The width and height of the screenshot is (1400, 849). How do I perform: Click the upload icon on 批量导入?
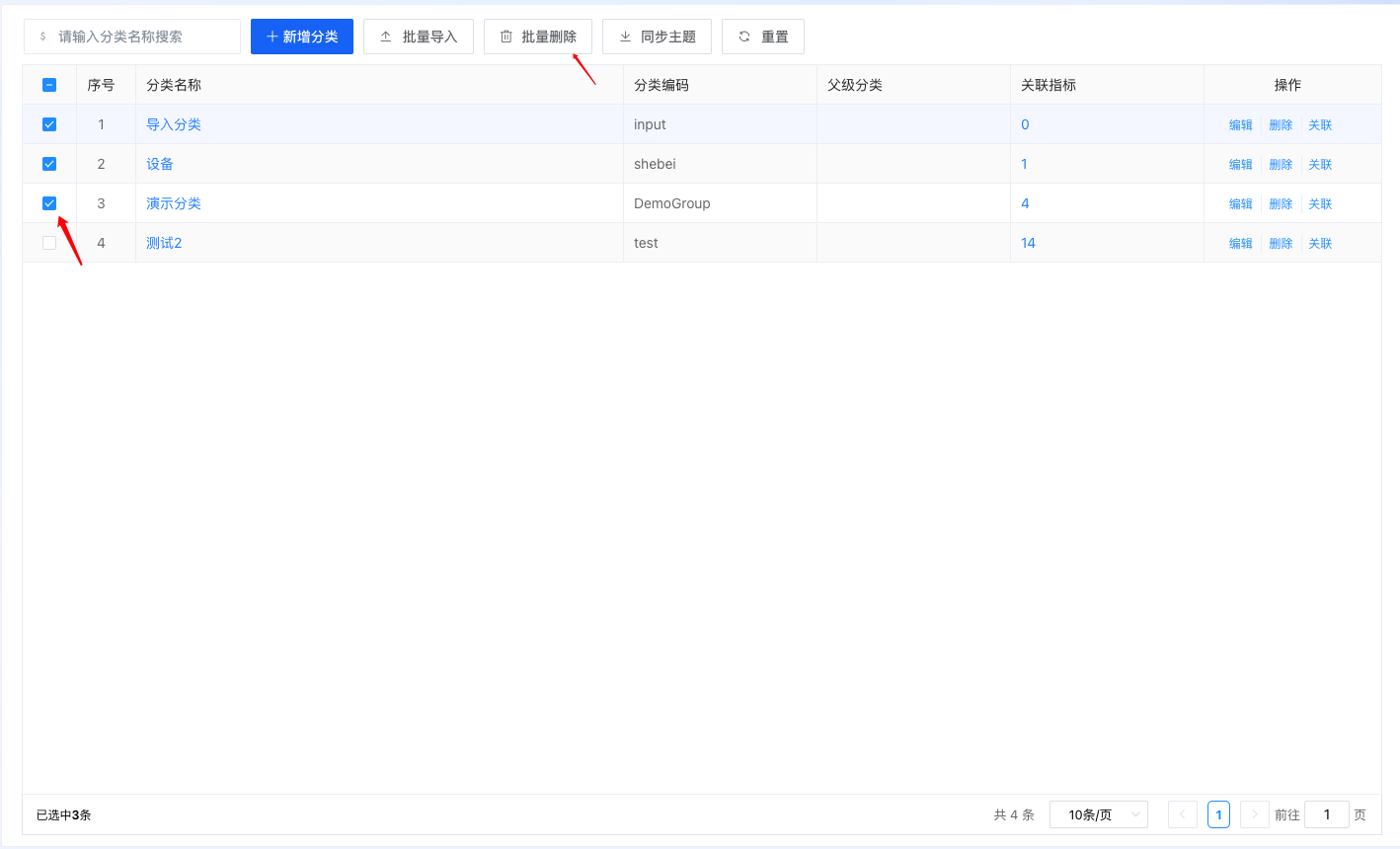386,37
